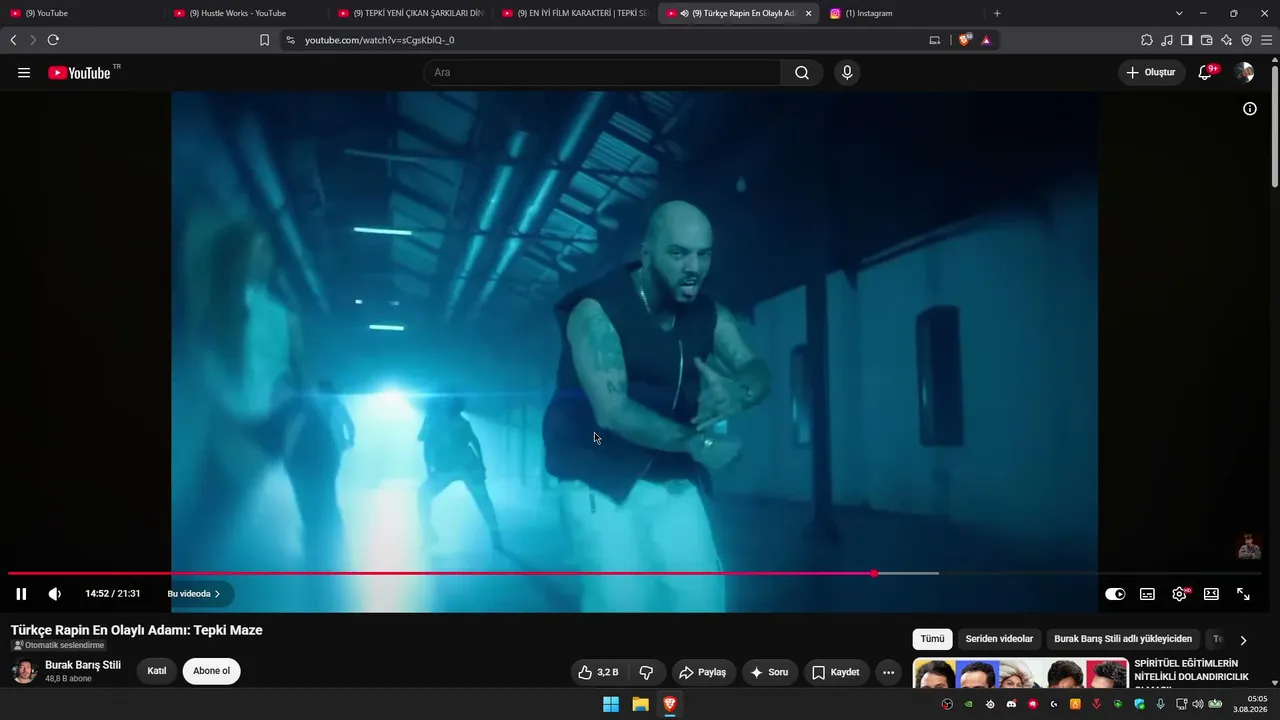Click the address bar URL
The image size is (1280, 720).
[379, 40]
